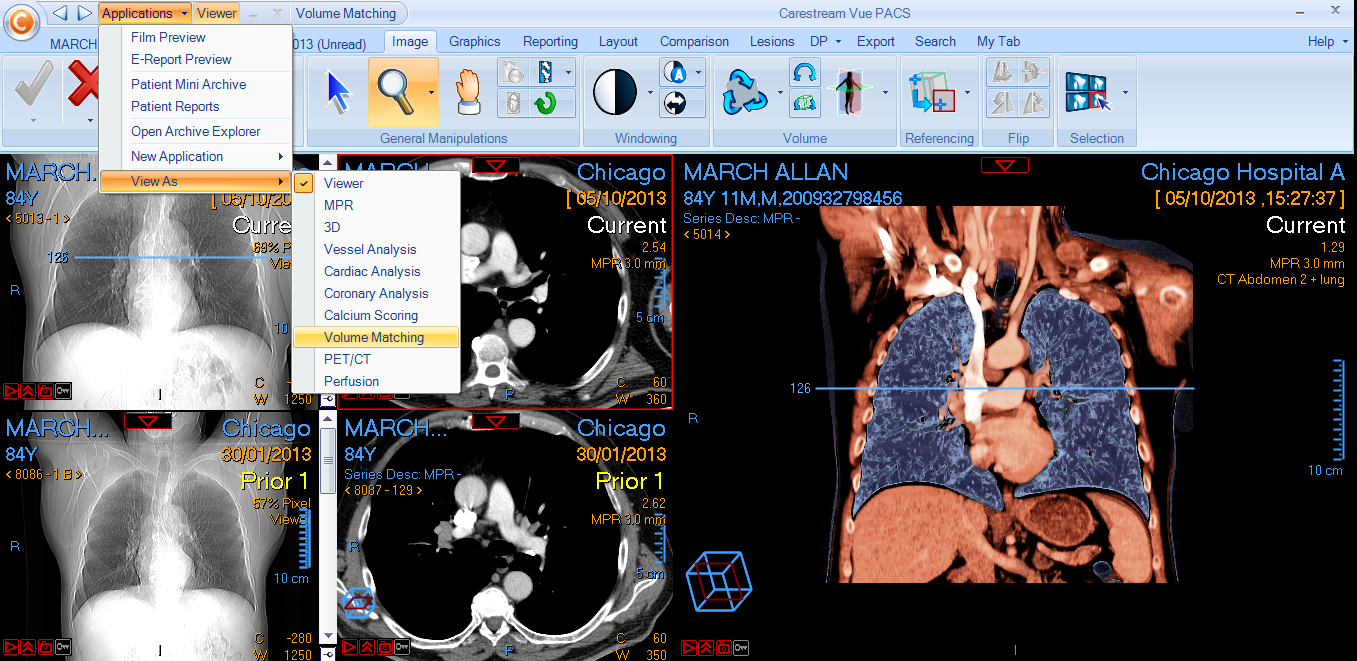Click the '< 8087 - 129 >' series label

click(x=385, y=490)
